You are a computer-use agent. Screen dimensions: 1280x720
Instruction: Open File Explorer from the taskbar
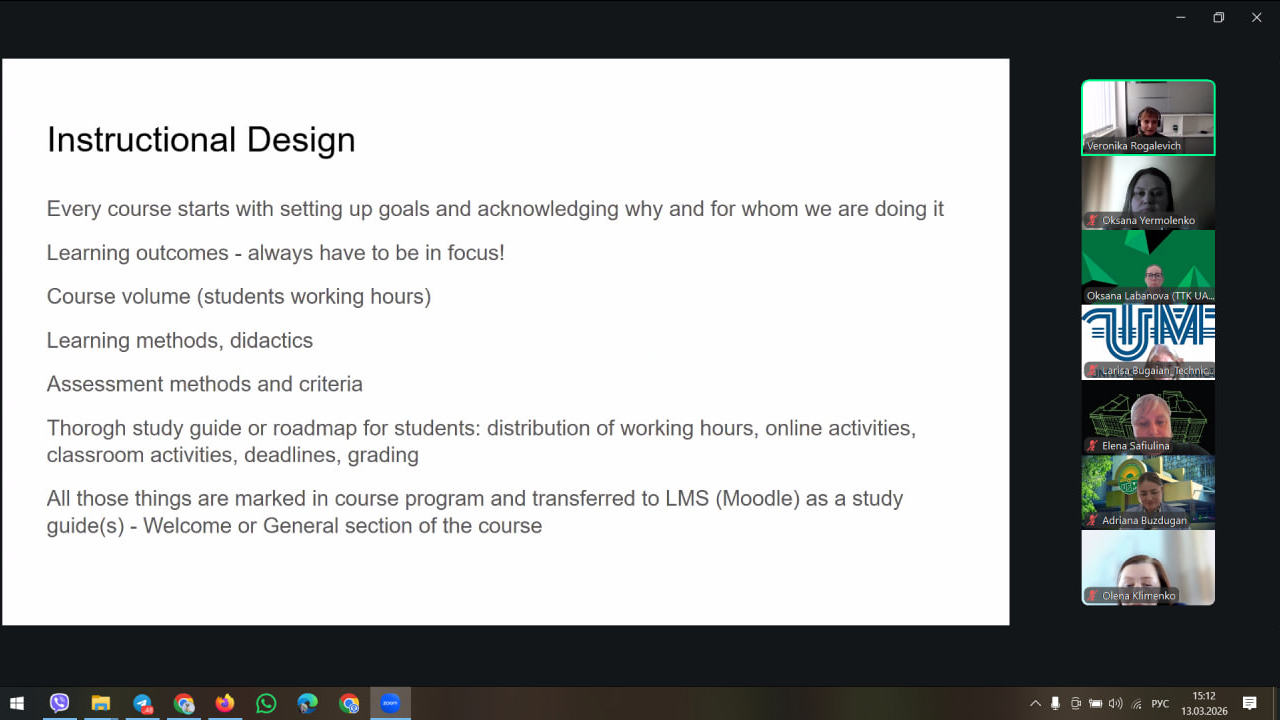tap(100, 703)
